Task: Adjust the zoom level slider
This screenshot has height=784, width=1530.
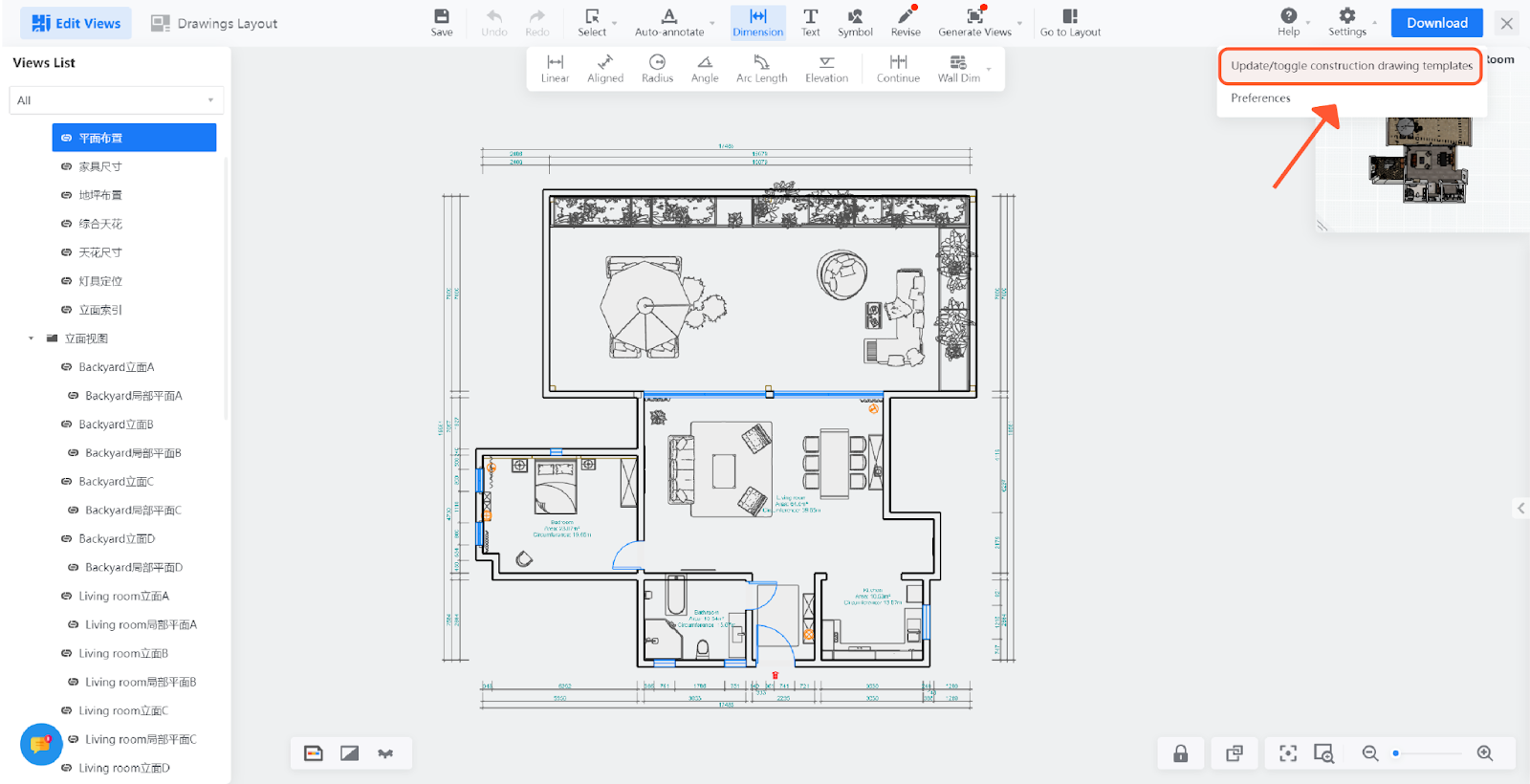Action: [x=1427, y=753]
